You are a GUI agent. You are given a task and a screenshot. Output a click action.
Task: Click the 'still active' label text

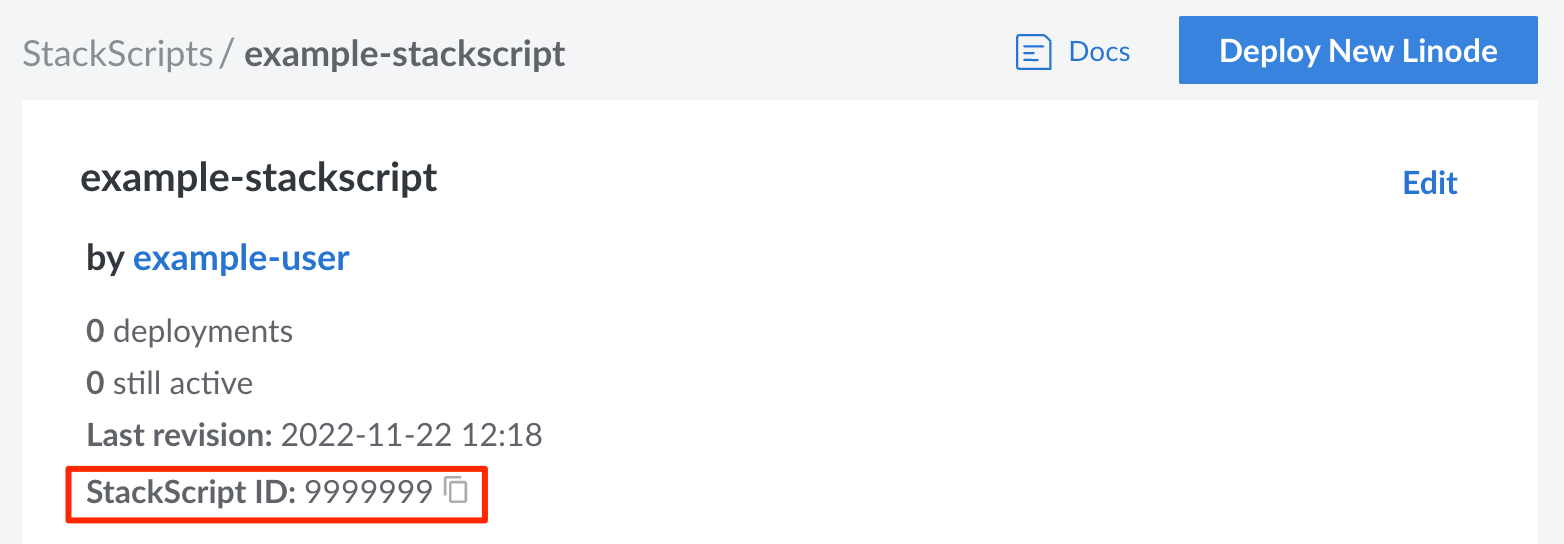[x=182, y=383]
